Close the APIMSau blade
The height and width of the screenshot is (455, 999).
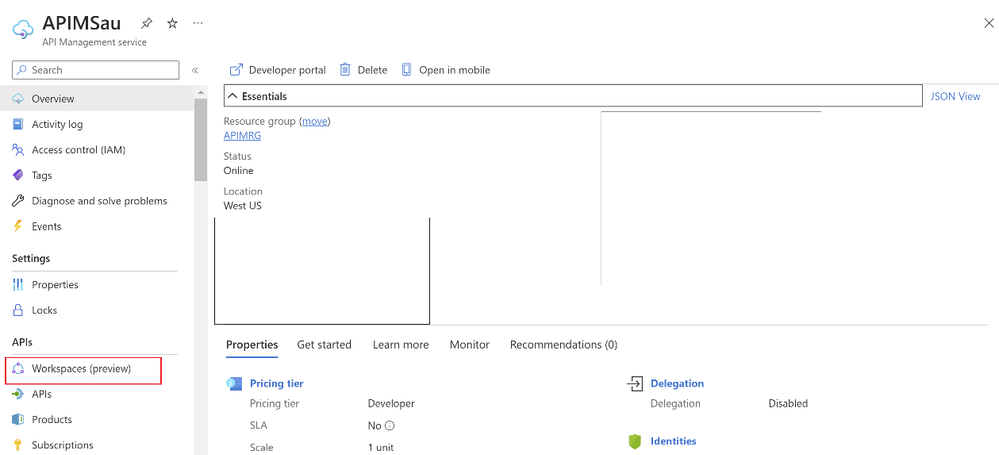click(989, 24)
